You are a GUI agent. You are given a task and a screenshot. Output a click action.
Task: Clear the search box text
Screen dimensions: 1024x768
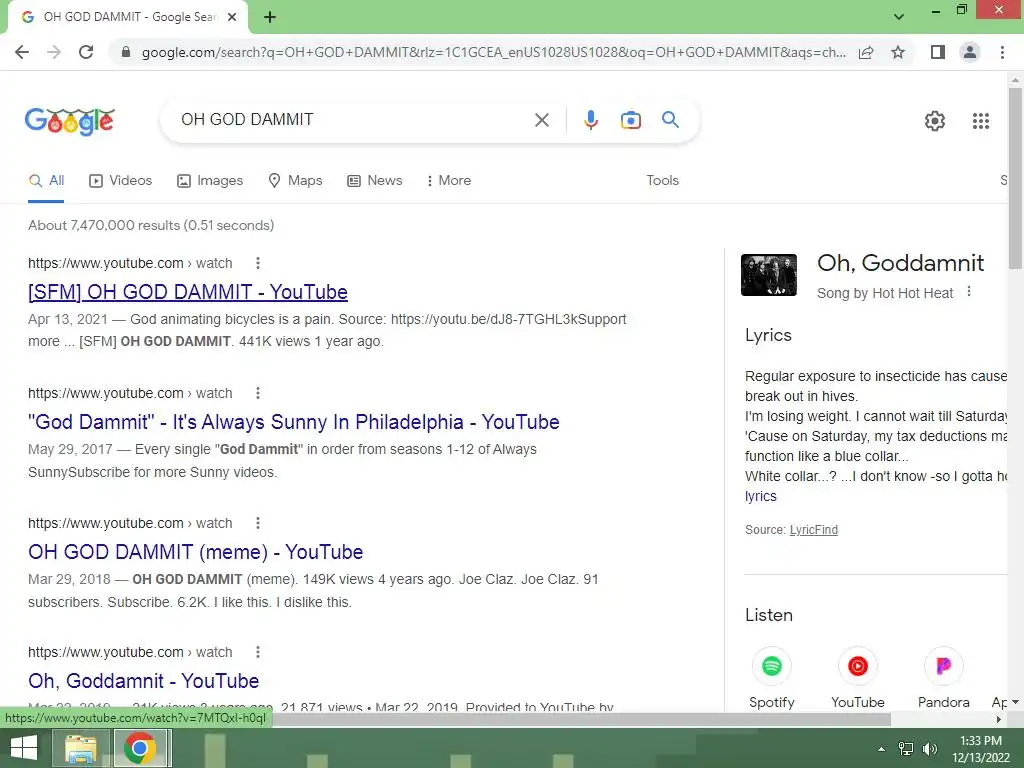[541, 120]
